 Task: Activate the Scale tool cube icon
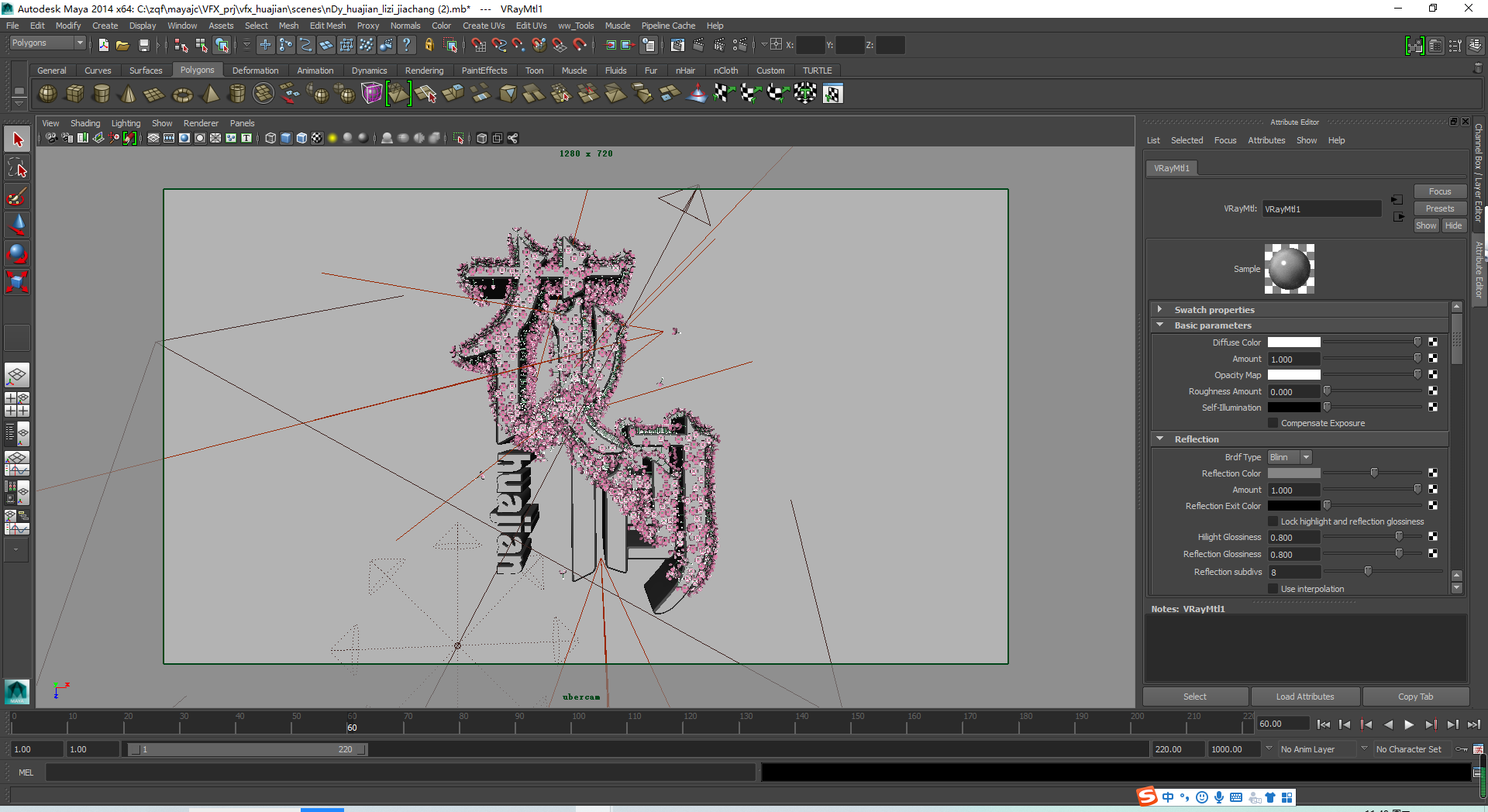[x=17, y=281]
